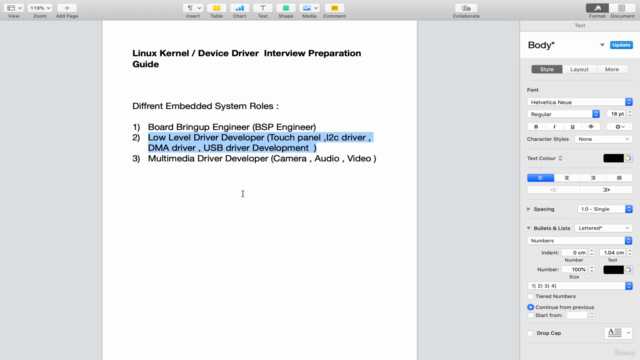Open advanced text options gear menu
640x360 pixels.
[x=620, y=127]
